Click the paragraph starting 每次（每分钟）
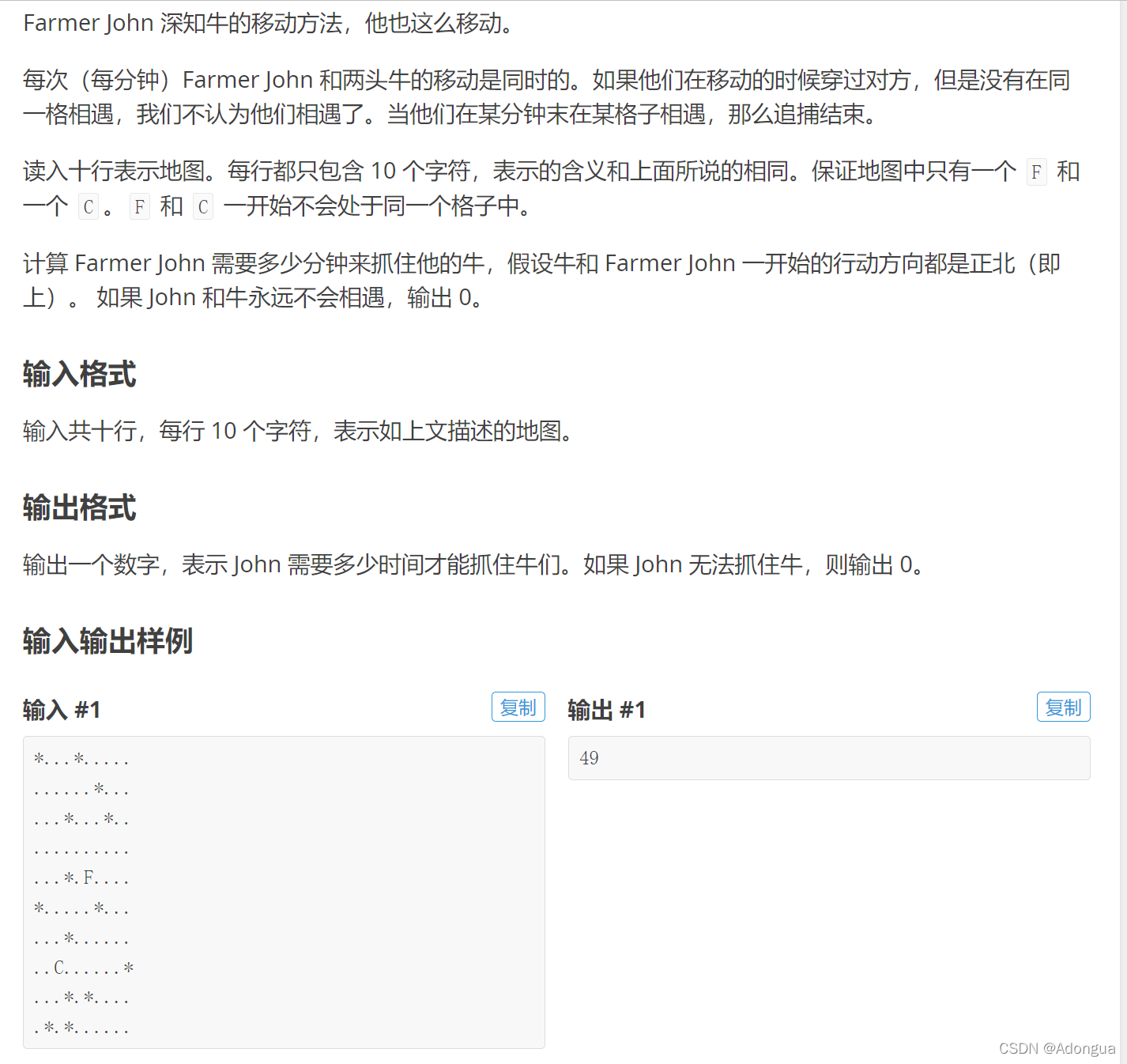1127x1064 pixels. pos(547,97)
